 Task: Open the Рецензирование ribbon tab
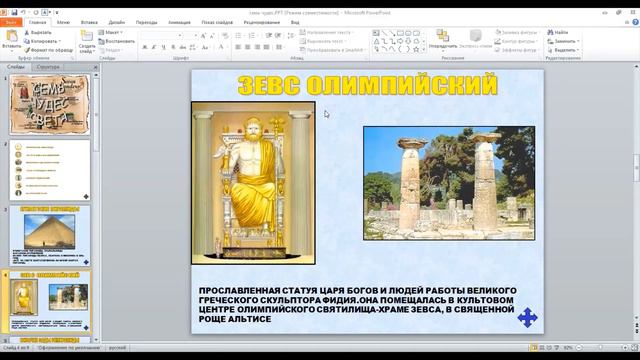262,22
